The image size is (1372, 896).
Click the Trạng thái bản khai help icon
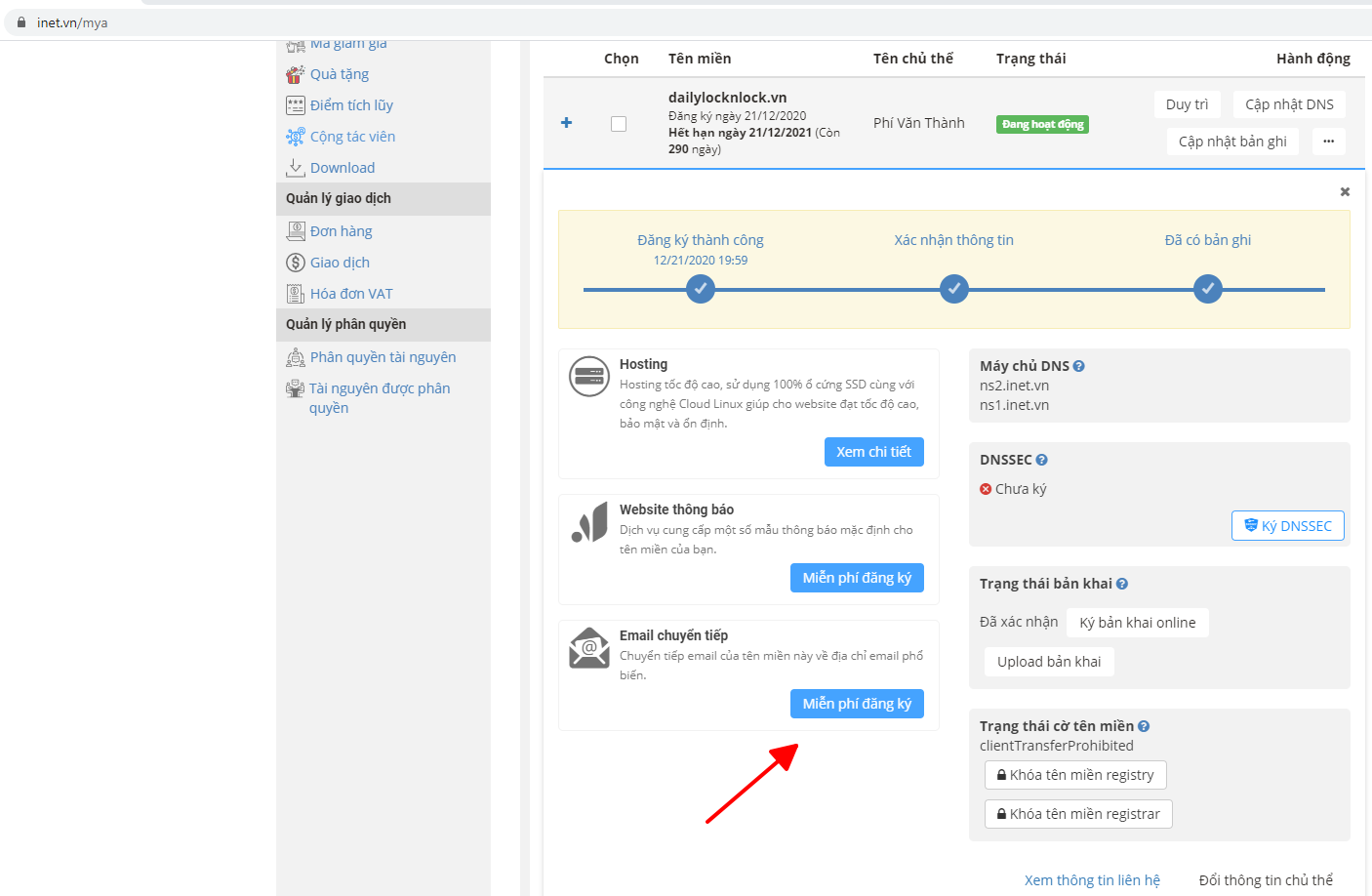tap(1122, 584)
